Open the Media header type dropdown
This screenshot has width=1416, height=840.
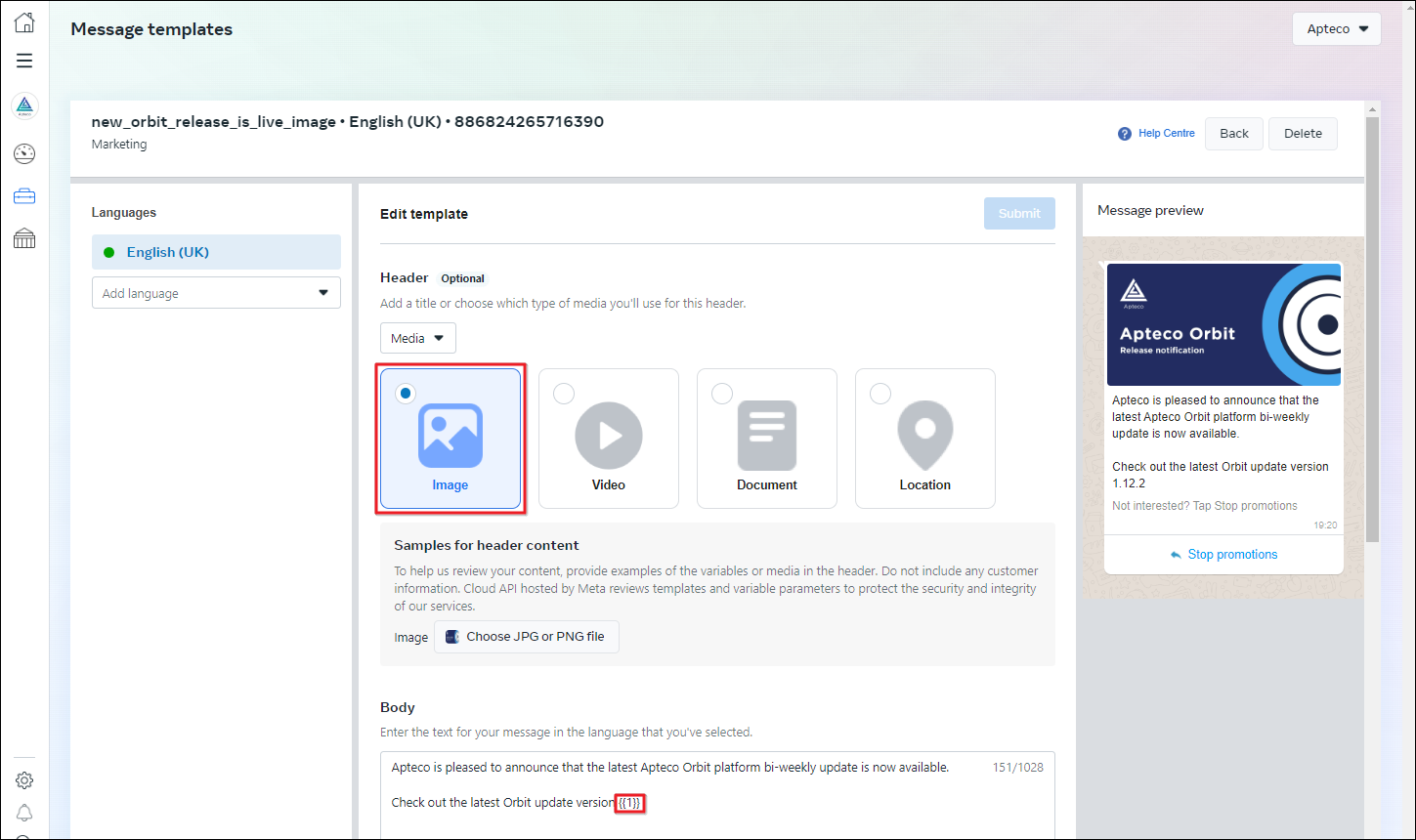click(417, 338)
